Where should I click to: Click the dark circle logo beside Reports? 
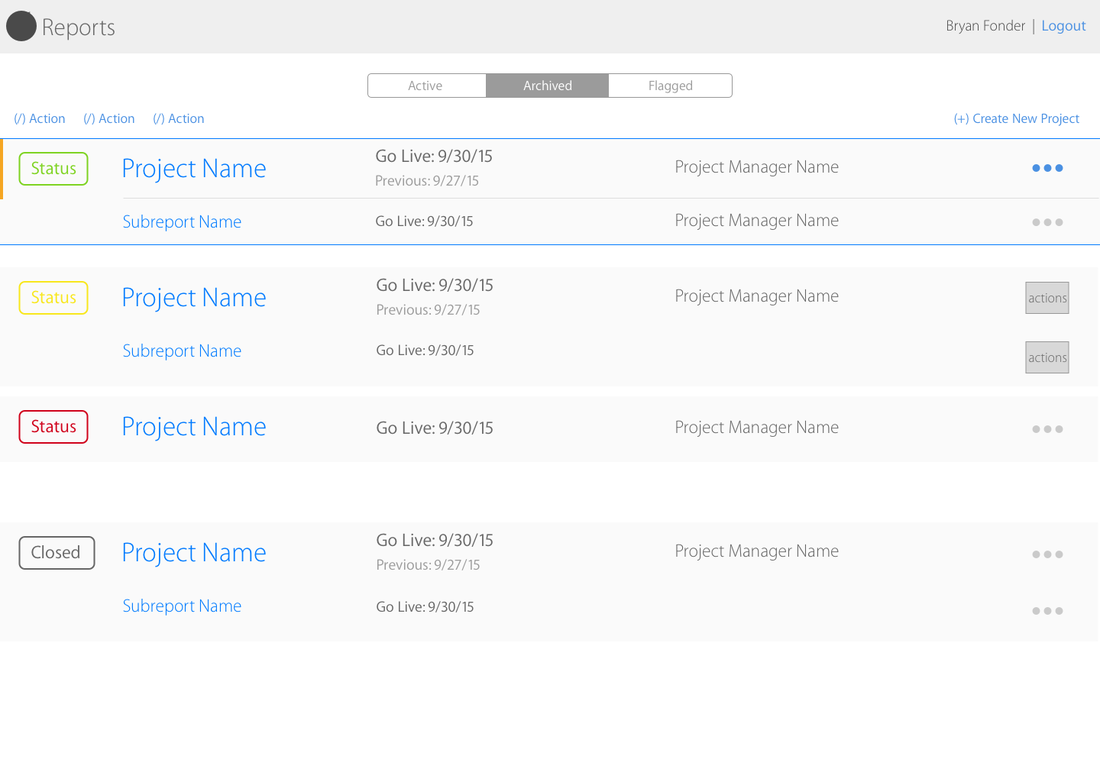pyautogui.click(x=21, y=26)
